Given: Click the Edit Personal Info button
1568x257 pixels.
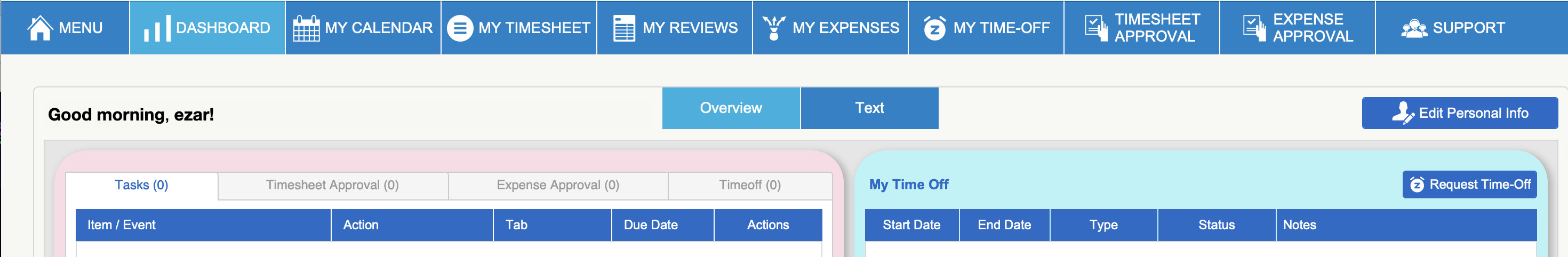Looking at the screenshot, I should point(1459,113).
